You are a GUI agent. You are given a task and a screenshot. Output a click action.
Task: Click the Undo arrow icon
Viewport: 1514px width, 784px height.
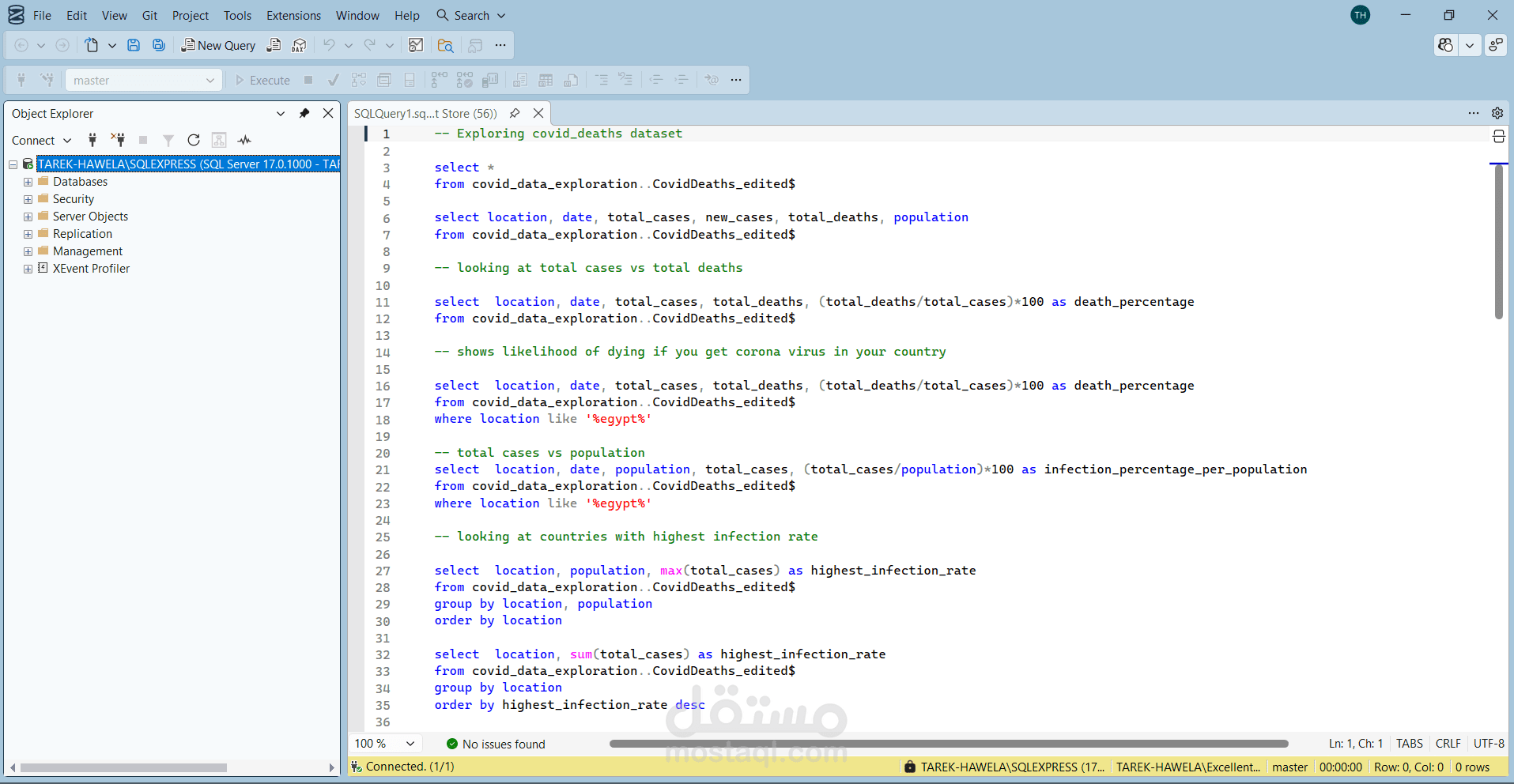pos(329,45)
